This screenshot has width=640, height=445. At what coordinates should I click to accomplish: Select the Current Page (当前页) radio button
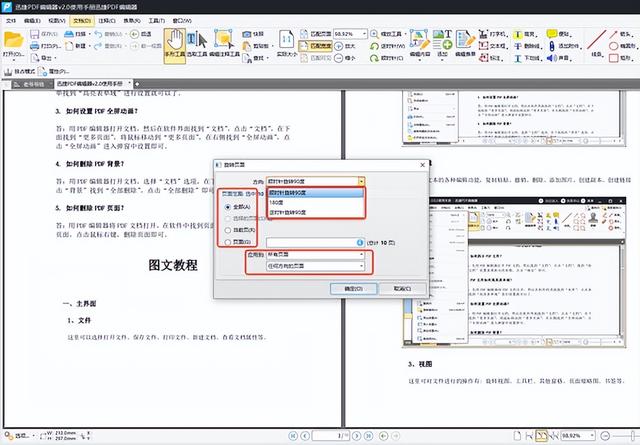[x=228, y=230]
